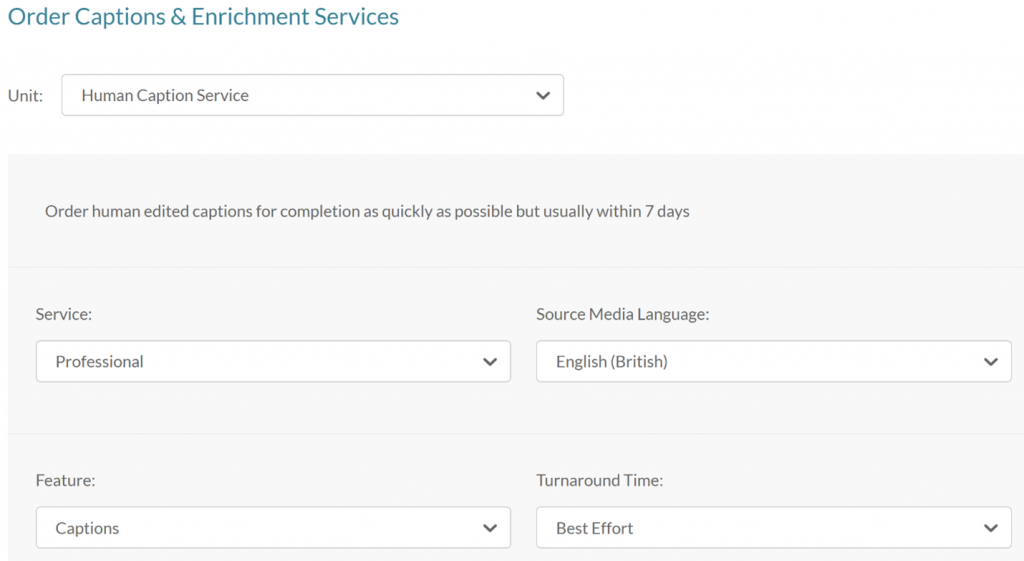Image resolution: width=1024 pixels, height=561 pixels.
Task: Open the Feature selection dropdown
Action: click(x=273, y=528)
